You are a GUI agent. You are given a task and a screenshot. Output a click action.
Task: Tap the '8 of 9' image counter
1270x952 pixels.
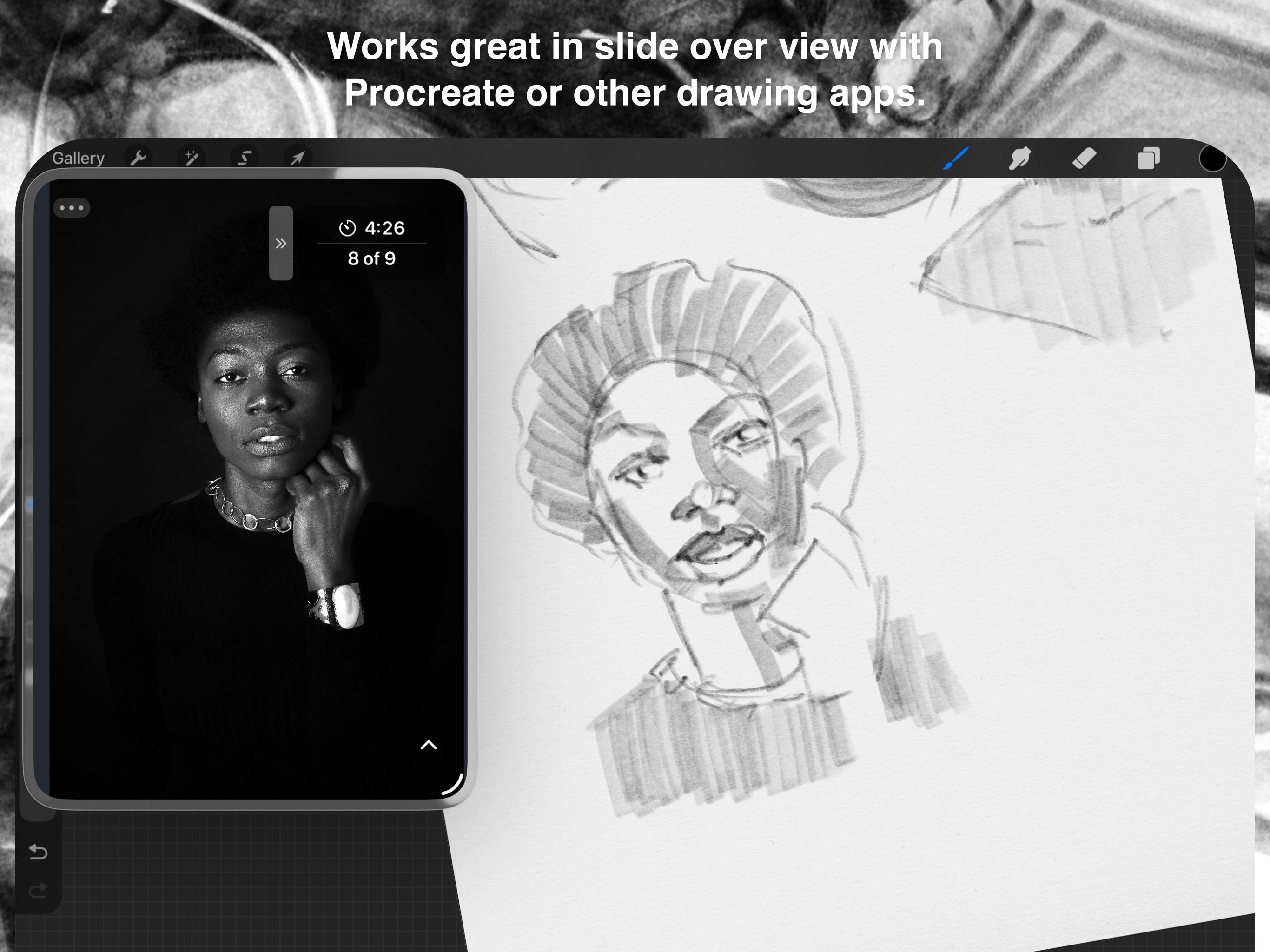point(374,259)
